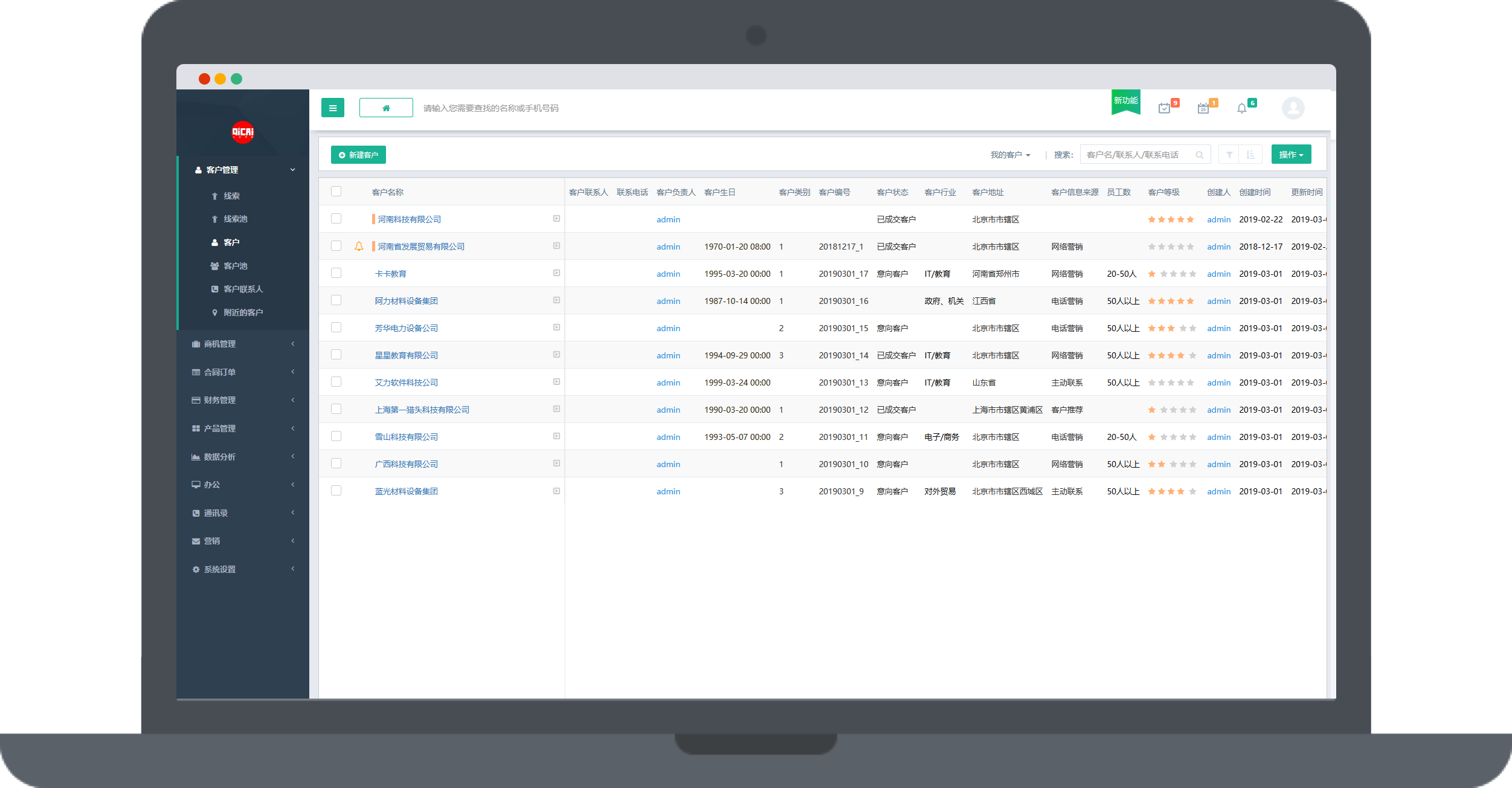Click the search magnifier icon
This screenshot has height=788, width=1512.
tap(1199, 155)
